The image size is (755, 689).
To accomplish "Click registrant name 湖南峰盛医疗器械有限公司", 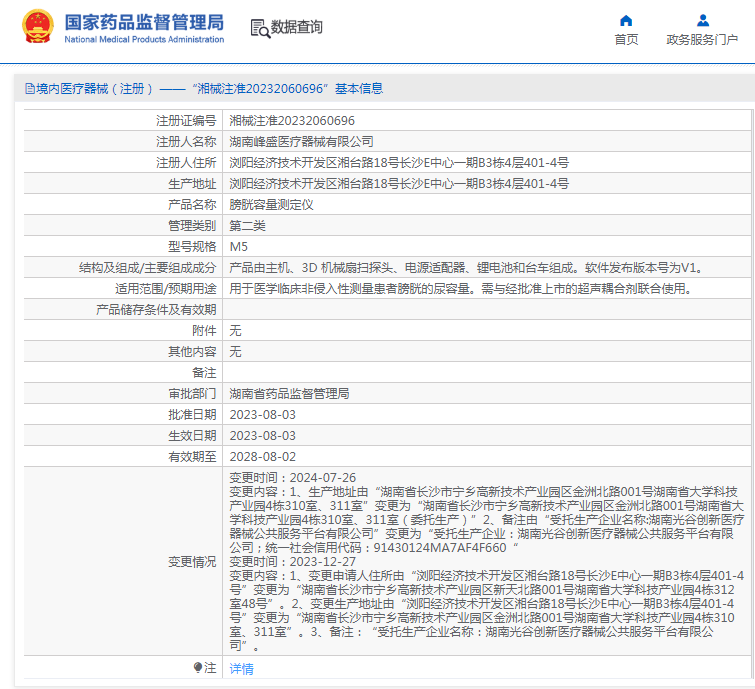I will [301, 141].
